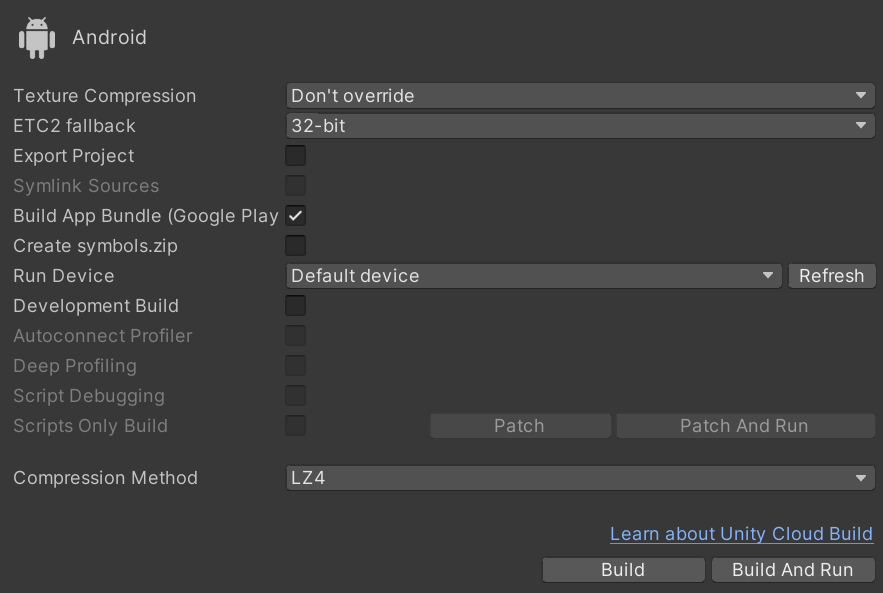Click the Build button
This screenshot has width=883, height=593.
pyautogui.click(x=623, y=570)
